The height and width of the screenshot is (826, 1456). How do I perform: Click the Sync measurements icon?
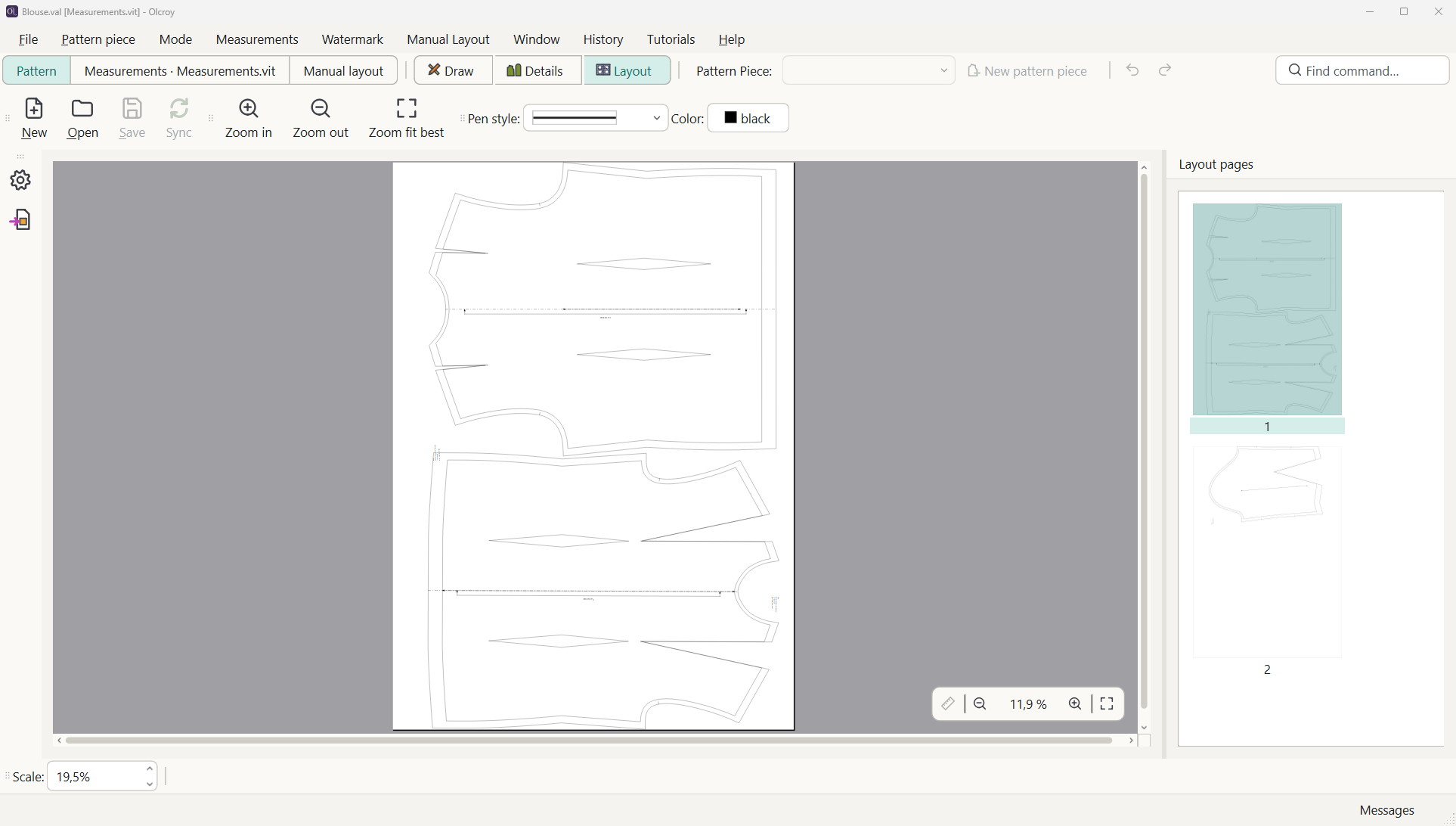point(179,118)
